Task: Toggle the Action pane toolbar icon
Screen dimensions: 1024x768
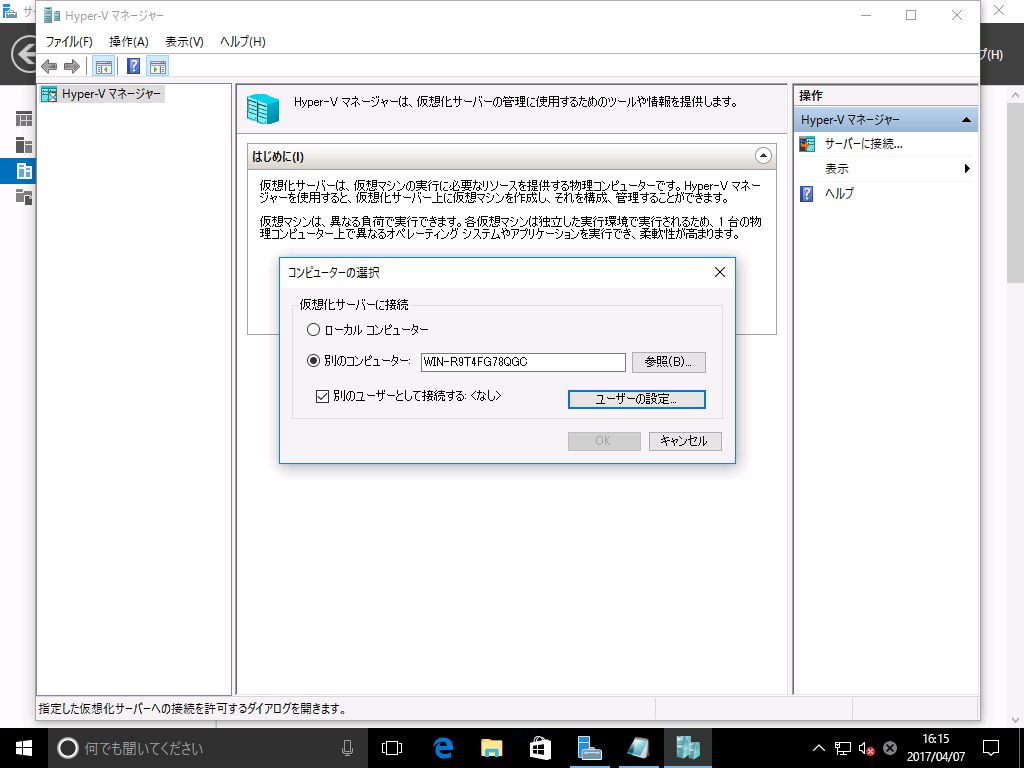Action: (x=157, y=67)
